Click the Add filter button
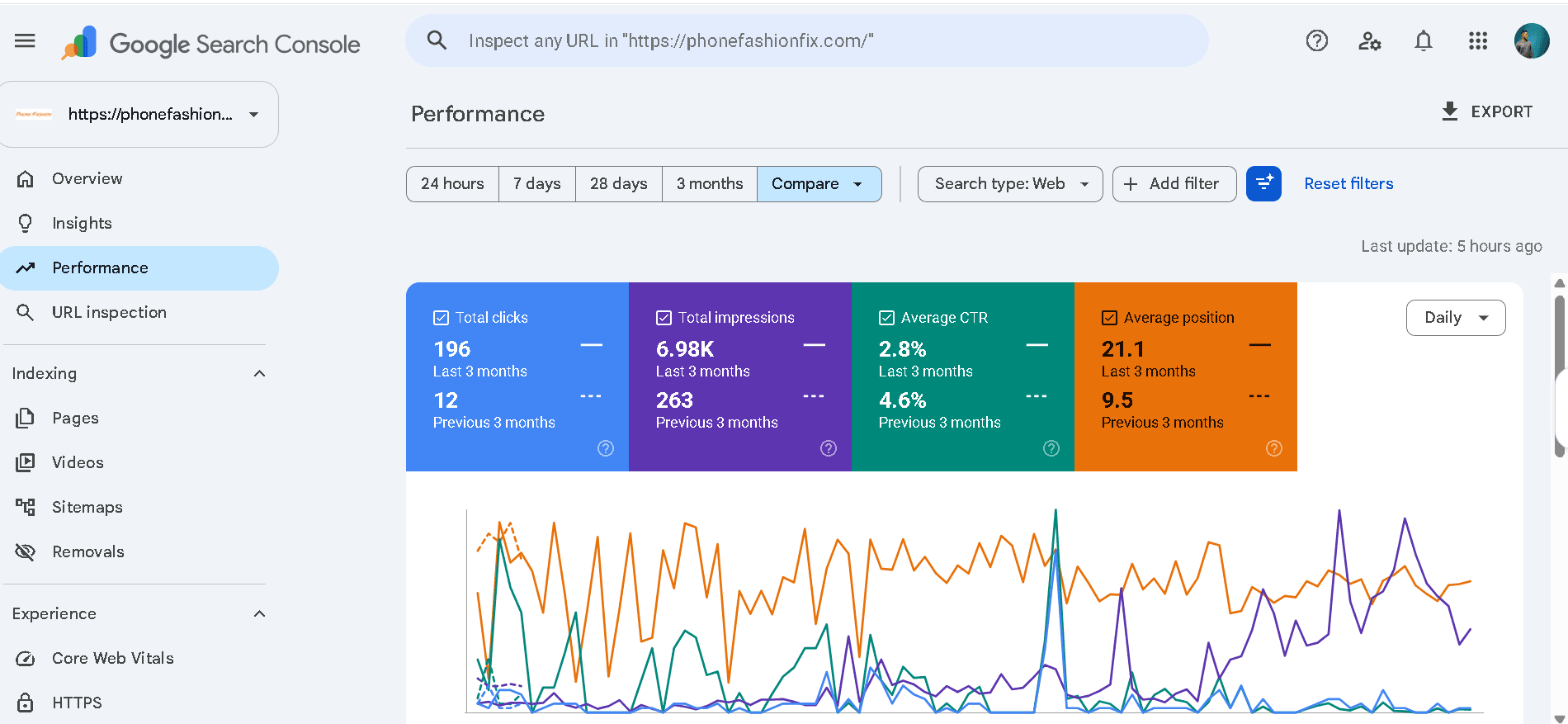 click(1174, 183)
